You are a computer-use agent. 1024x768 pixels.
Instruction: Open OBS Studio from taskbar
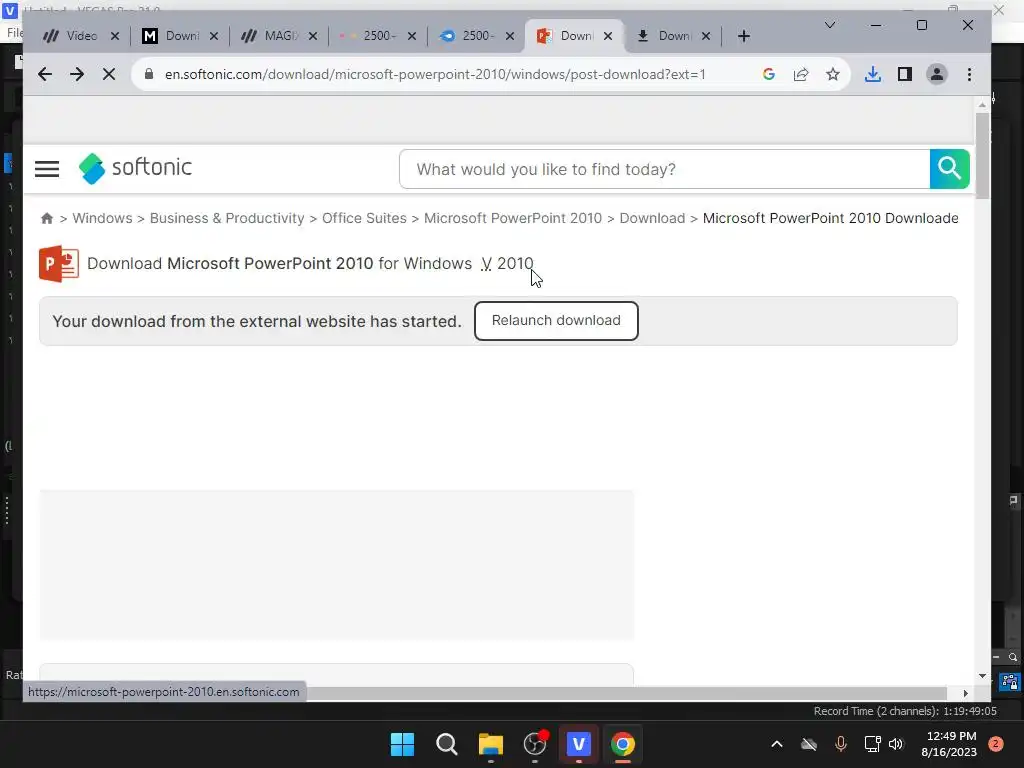tap(535, 744)
